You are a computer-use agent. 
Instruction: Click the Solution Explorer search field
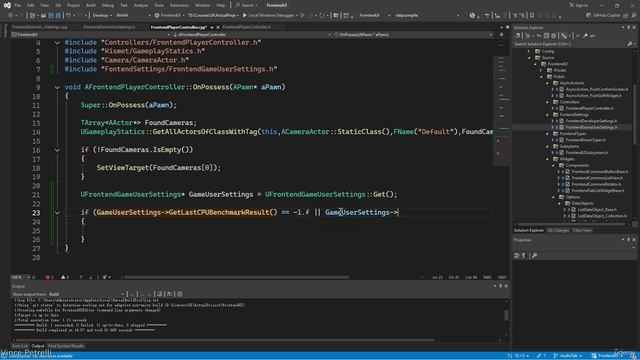click(569, 44)
